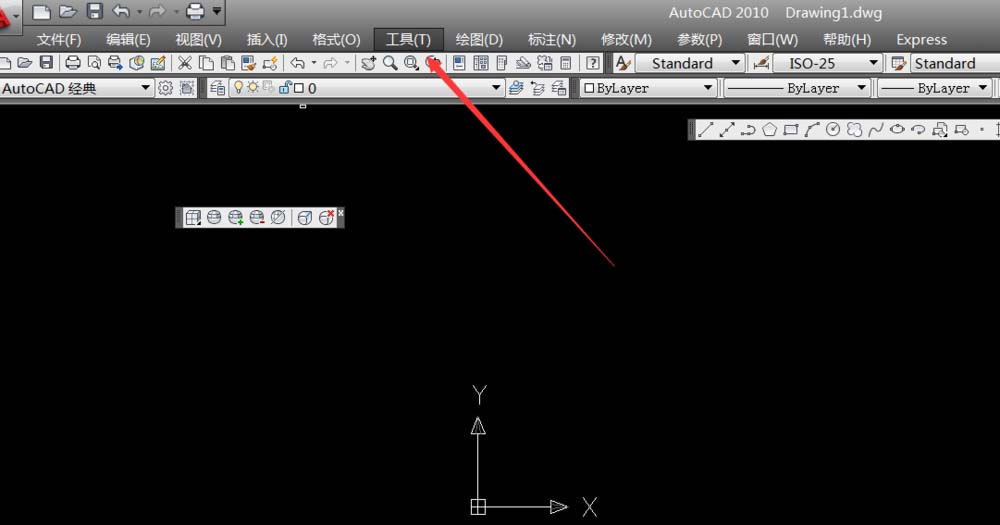Viewport: 1000px width, 525px height.
Task: Open Layer Properties Manager icon
Action: click(217, 87)
